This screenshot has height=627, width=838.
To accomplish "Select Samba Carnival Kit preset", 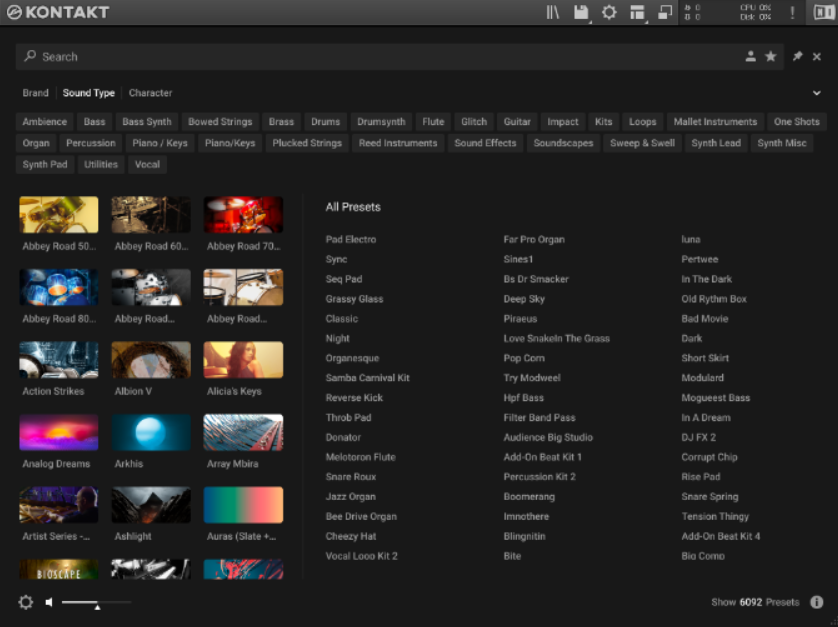I will click(x=368, y=378).
